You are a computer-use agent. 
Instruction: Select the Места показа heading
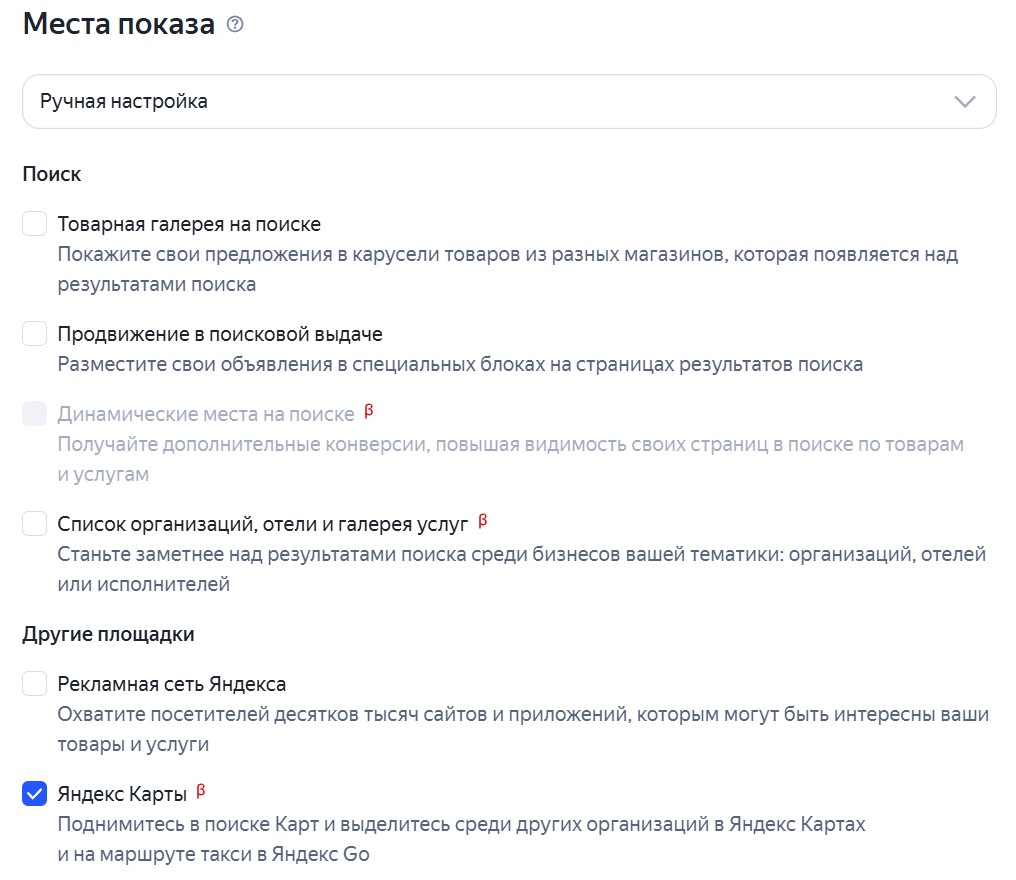point(119,25)
